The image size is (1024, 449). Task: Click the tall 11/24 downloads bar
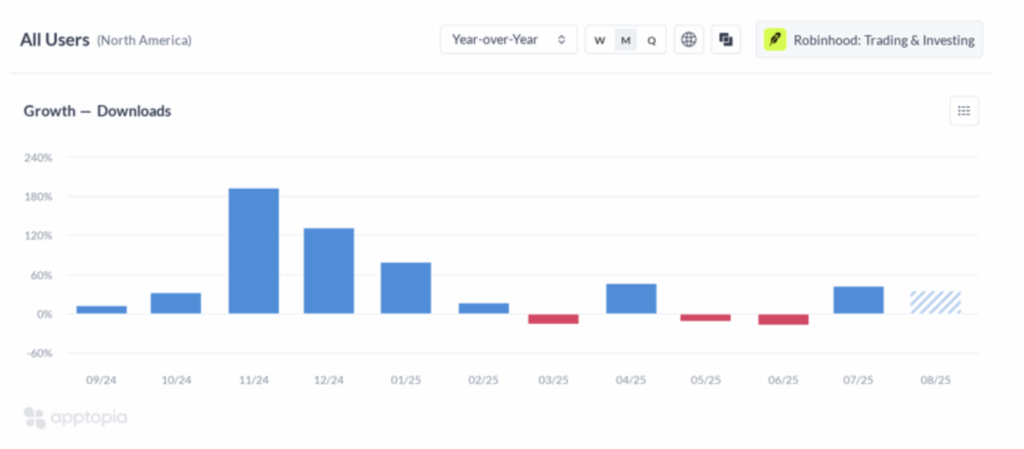[x=254, y=251]
